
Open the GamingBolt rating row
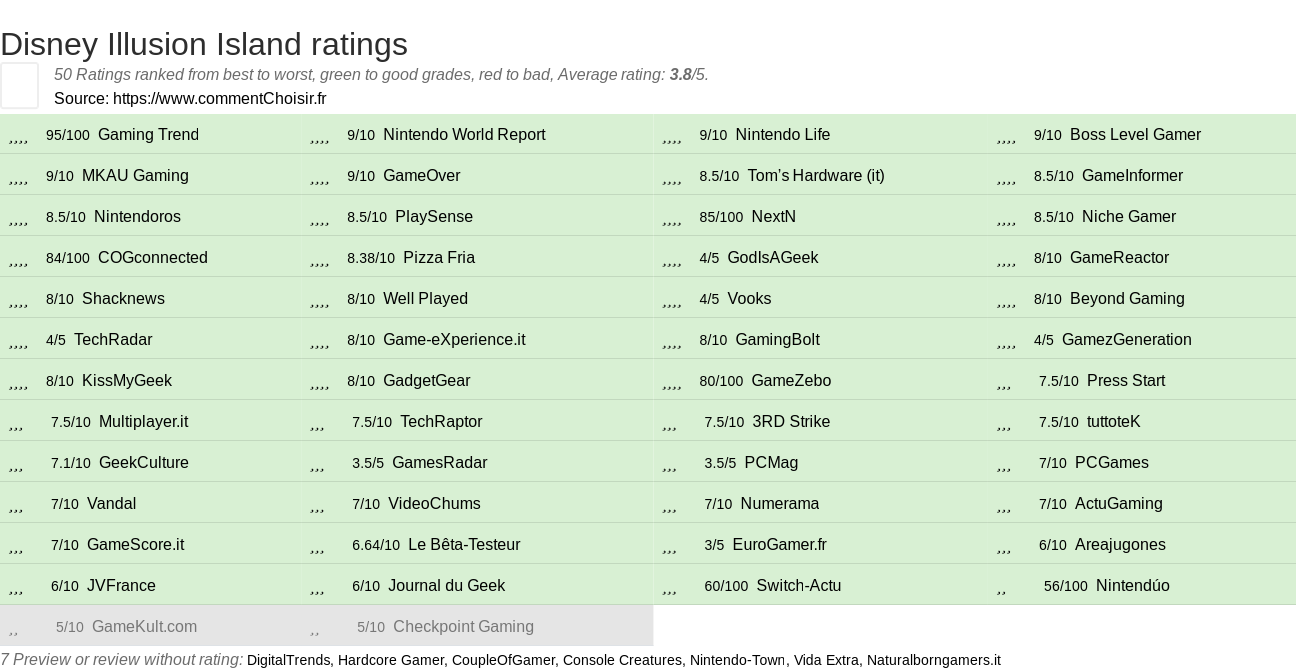click(x=777, y=340)
